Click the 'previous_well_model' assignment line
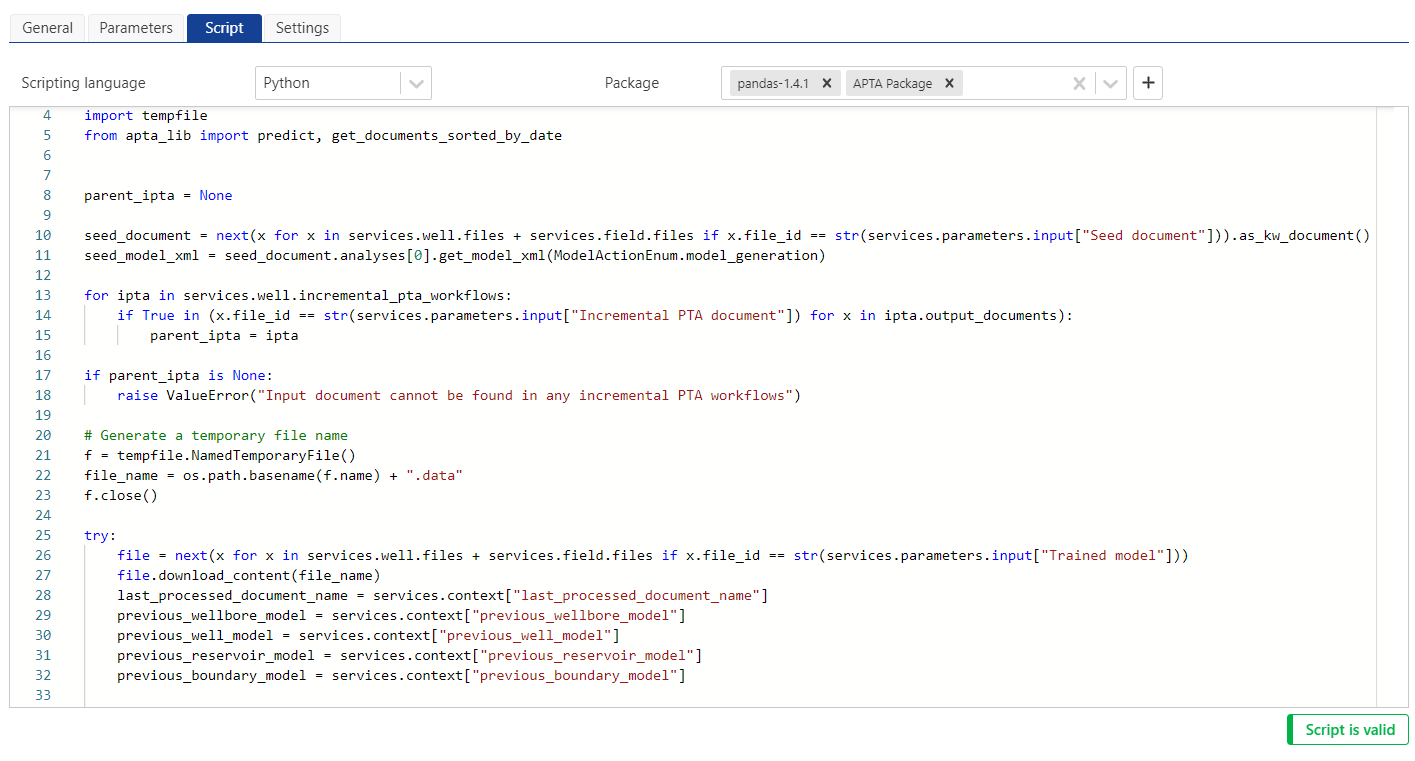This screenshot has width=1415, height=761. click(368, 636)
